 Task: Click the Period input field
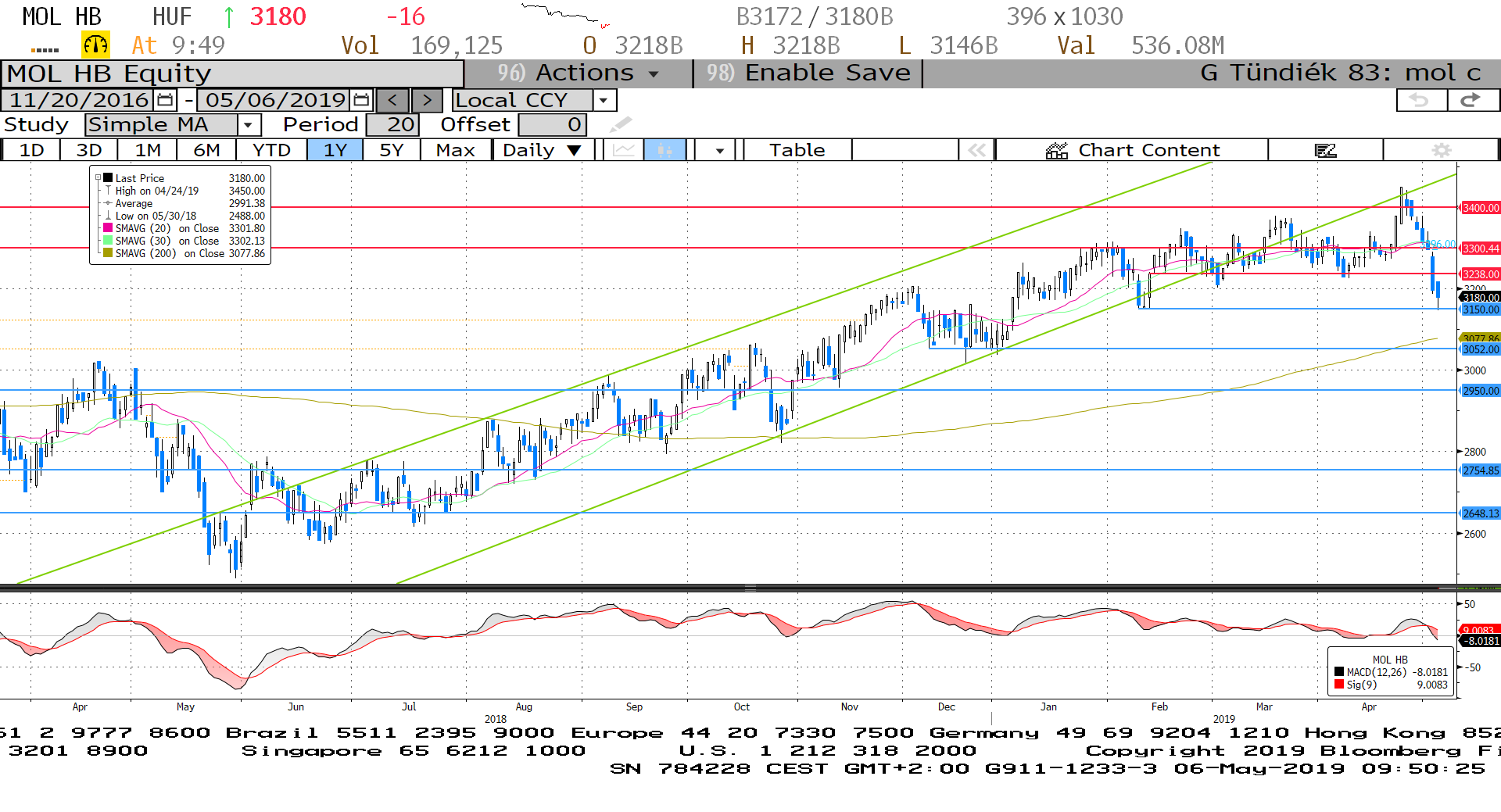393,124
